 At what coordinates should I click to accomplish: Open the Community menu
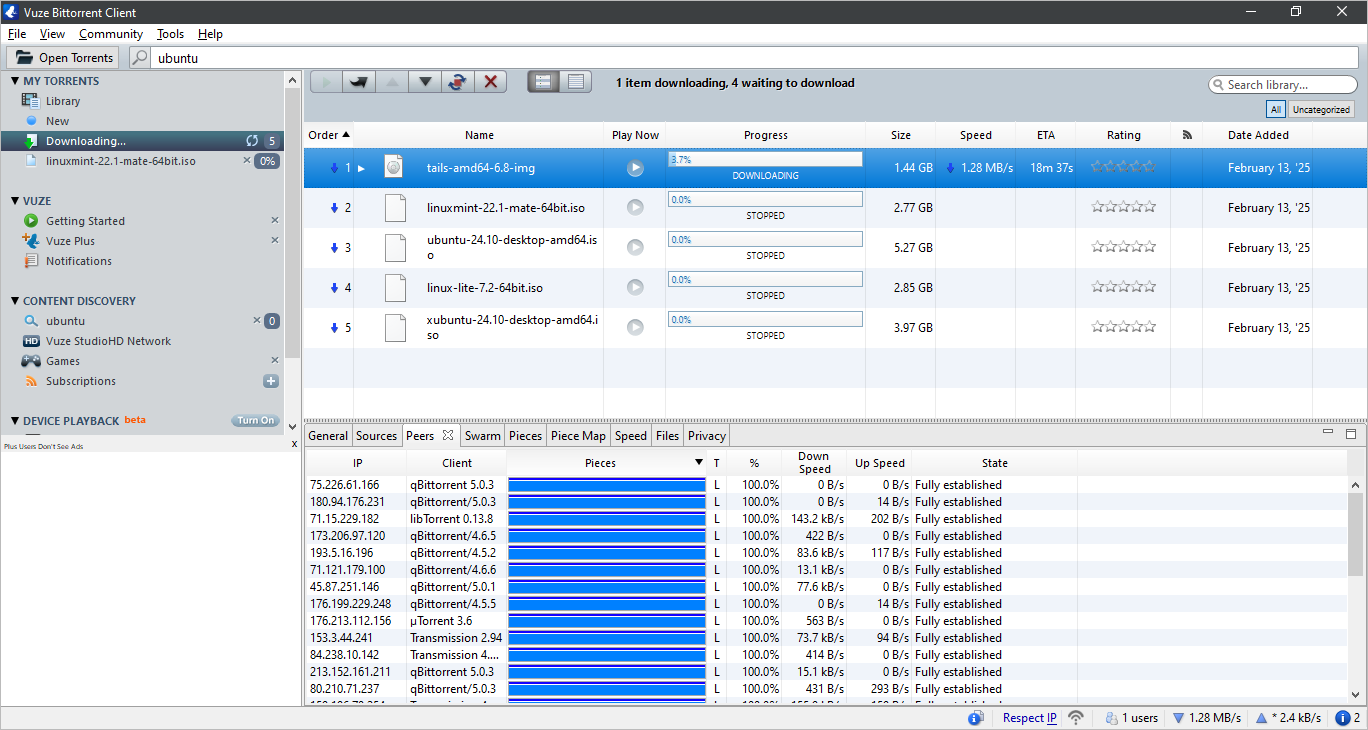tap(111, 34)
